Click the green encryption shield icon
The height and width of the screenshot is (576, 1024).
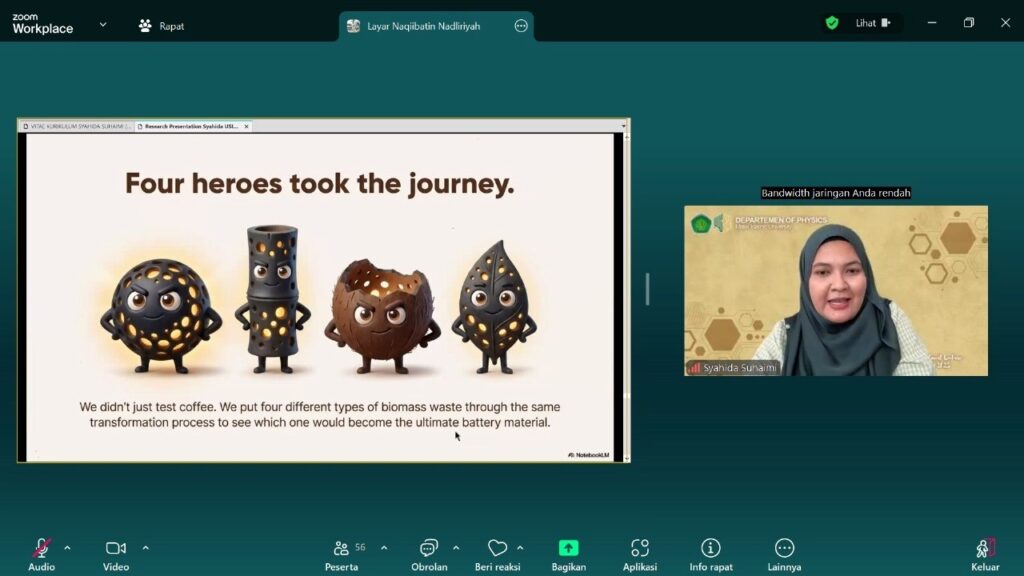click(832, 23)
